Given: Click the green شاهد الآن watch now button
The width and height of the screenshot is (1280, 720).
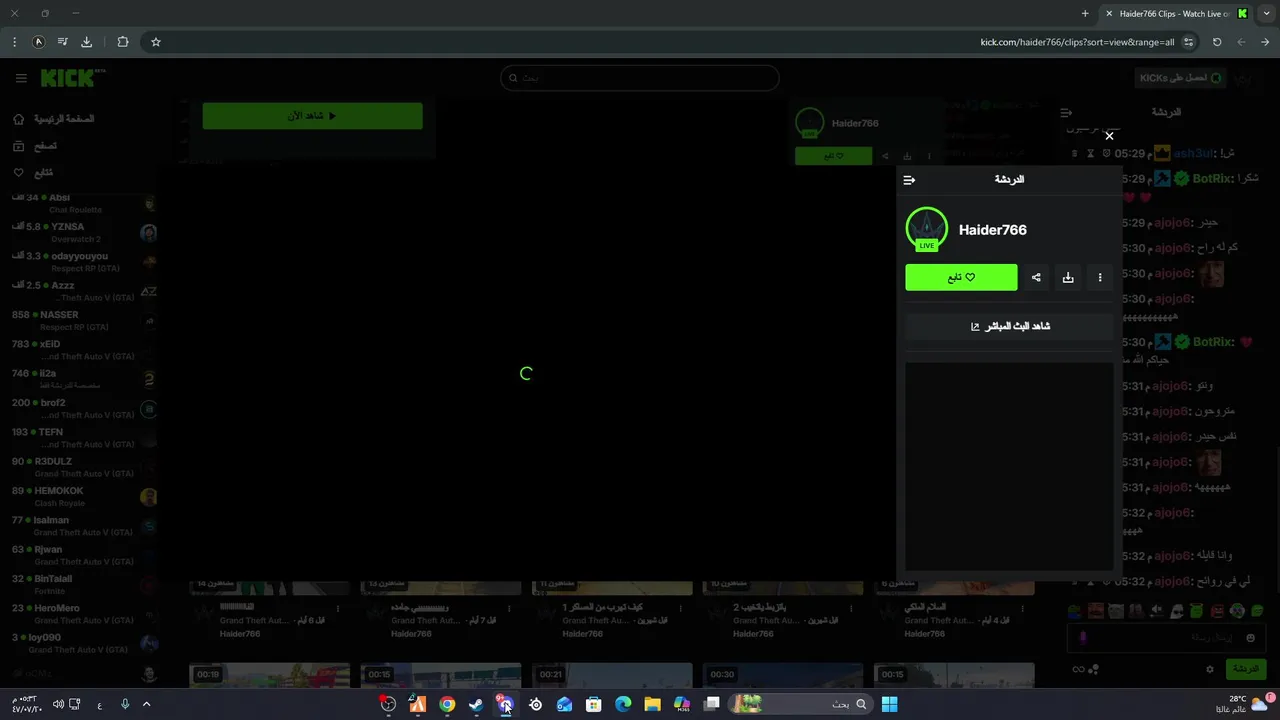Looking at the screenshot, I should [x=312, y=116].
